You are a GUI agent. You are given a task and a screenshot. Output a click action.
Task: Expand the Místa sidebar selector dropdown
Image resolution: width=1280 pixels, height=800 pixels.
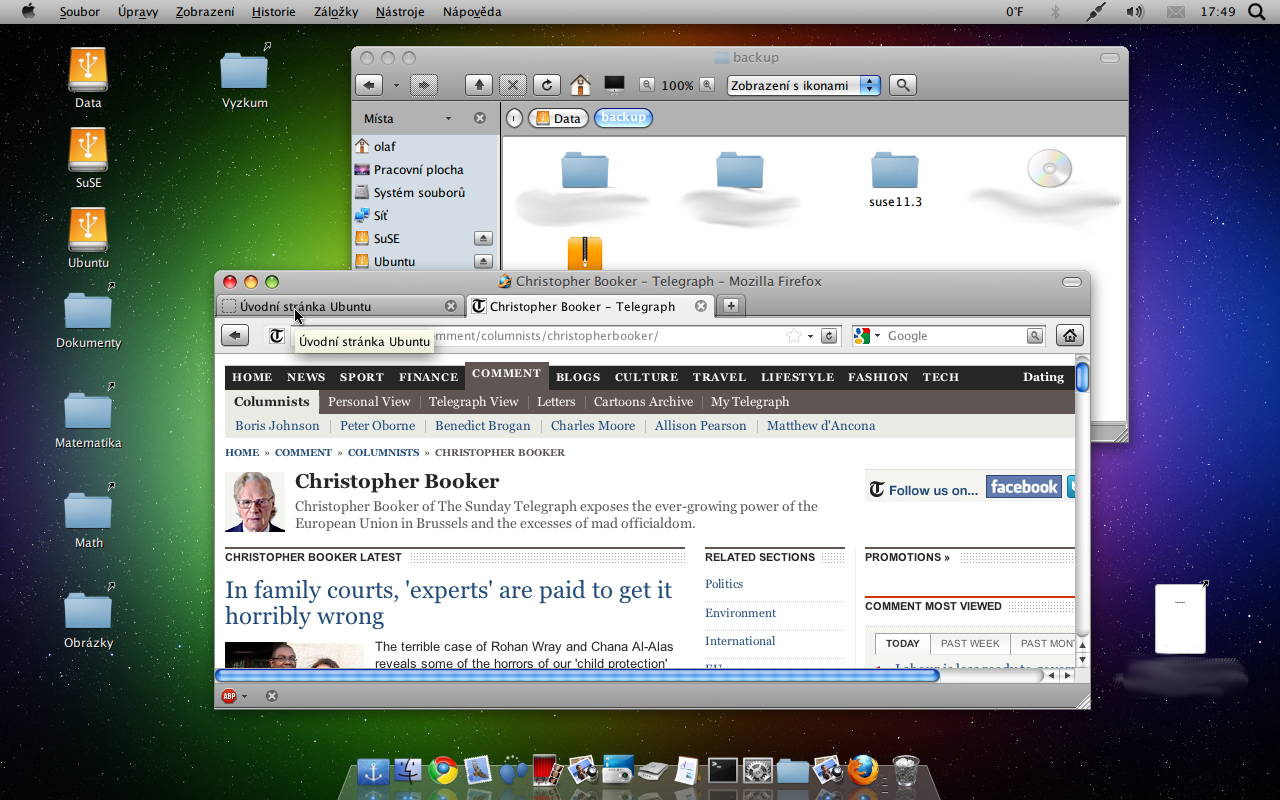click(448, 118)
